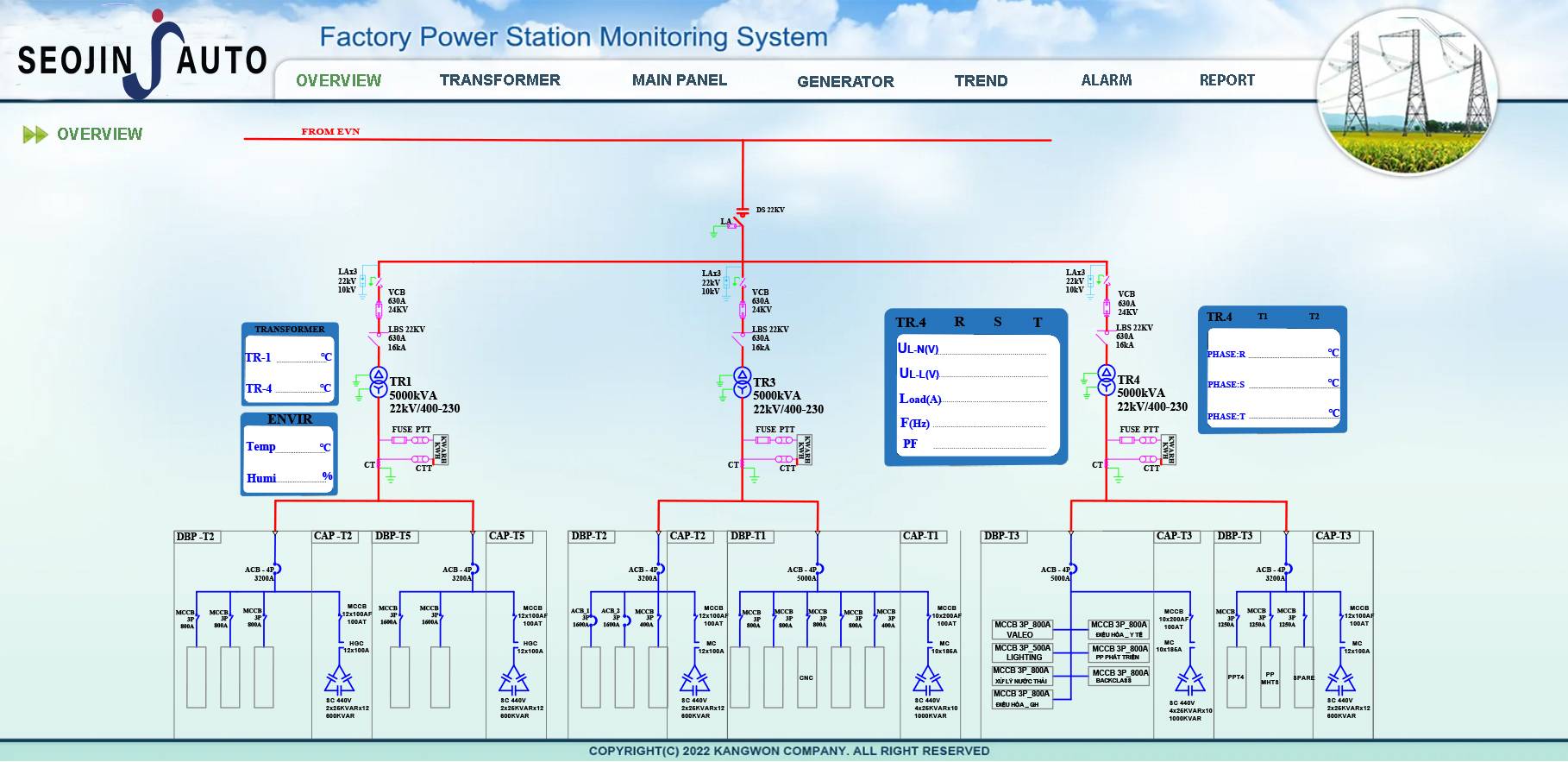The image size is (1568, 762).
Task: Click the Humi value in ENVIR panel
Action: click(299, 476)
